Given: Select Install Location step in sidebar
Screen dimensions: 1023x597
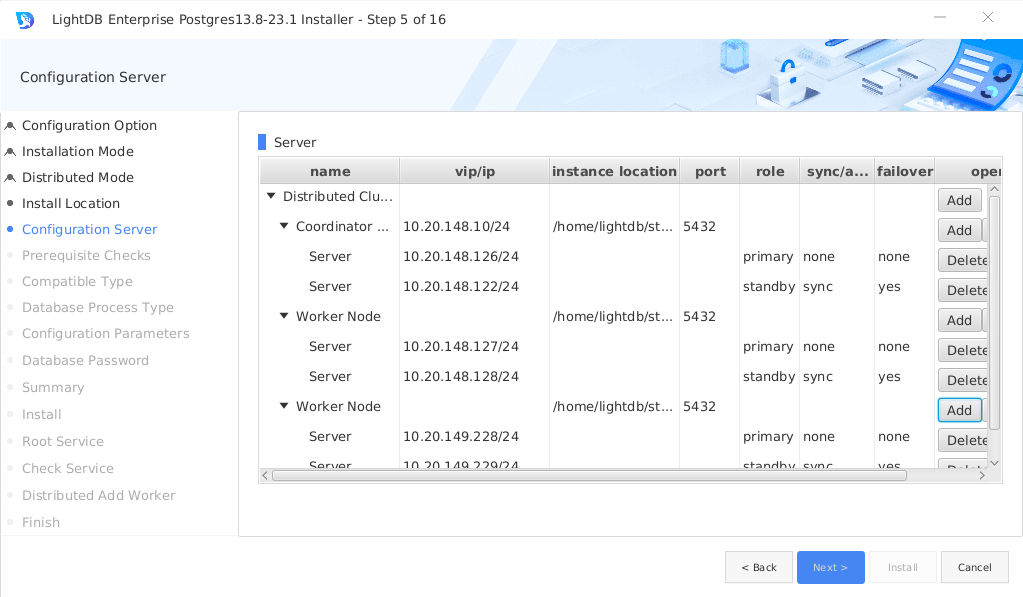Looking at the screenshot, I should pos(70,204).
